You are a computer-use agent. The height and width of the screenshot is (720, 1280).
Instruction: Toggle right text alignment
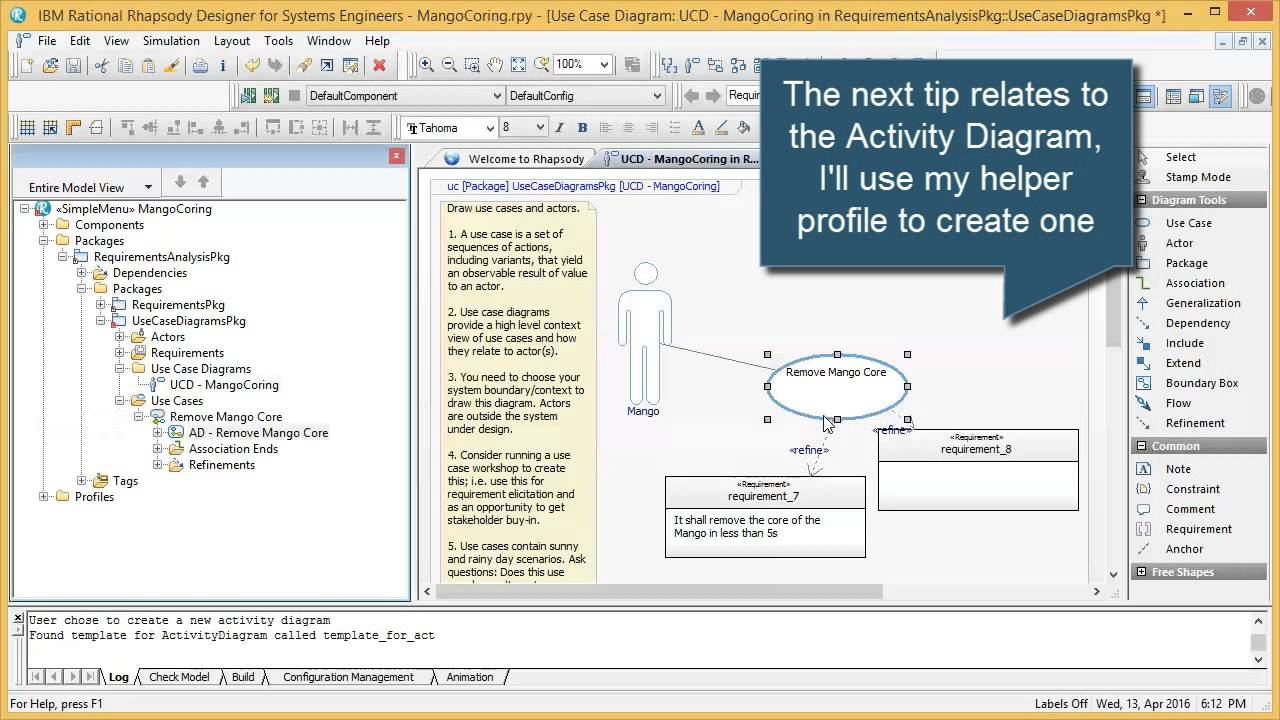tap(651, 128)
